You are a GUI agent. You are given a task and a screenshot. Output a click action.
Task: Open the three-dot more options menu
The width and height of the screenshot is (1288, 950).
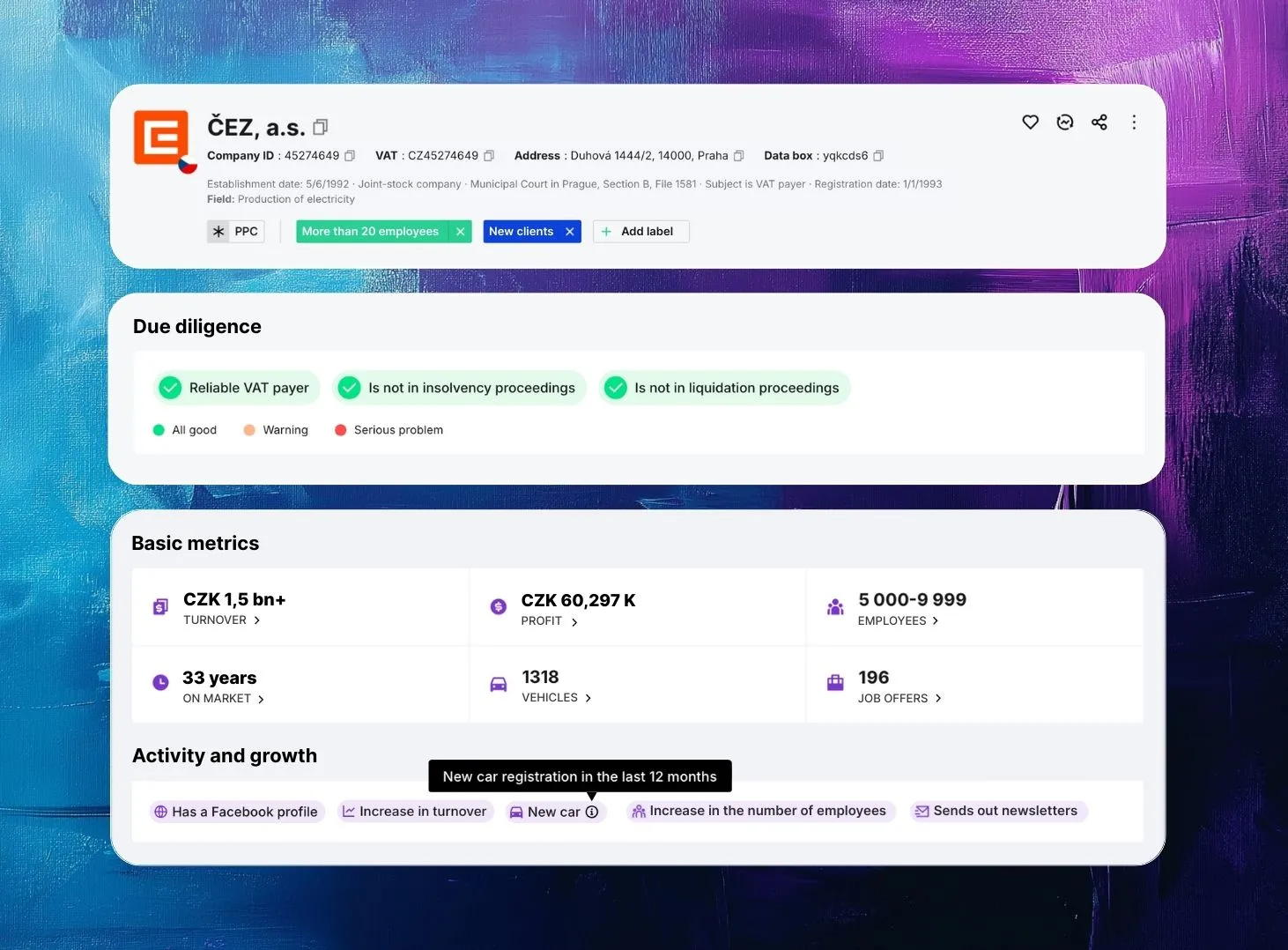(1134, 122)
